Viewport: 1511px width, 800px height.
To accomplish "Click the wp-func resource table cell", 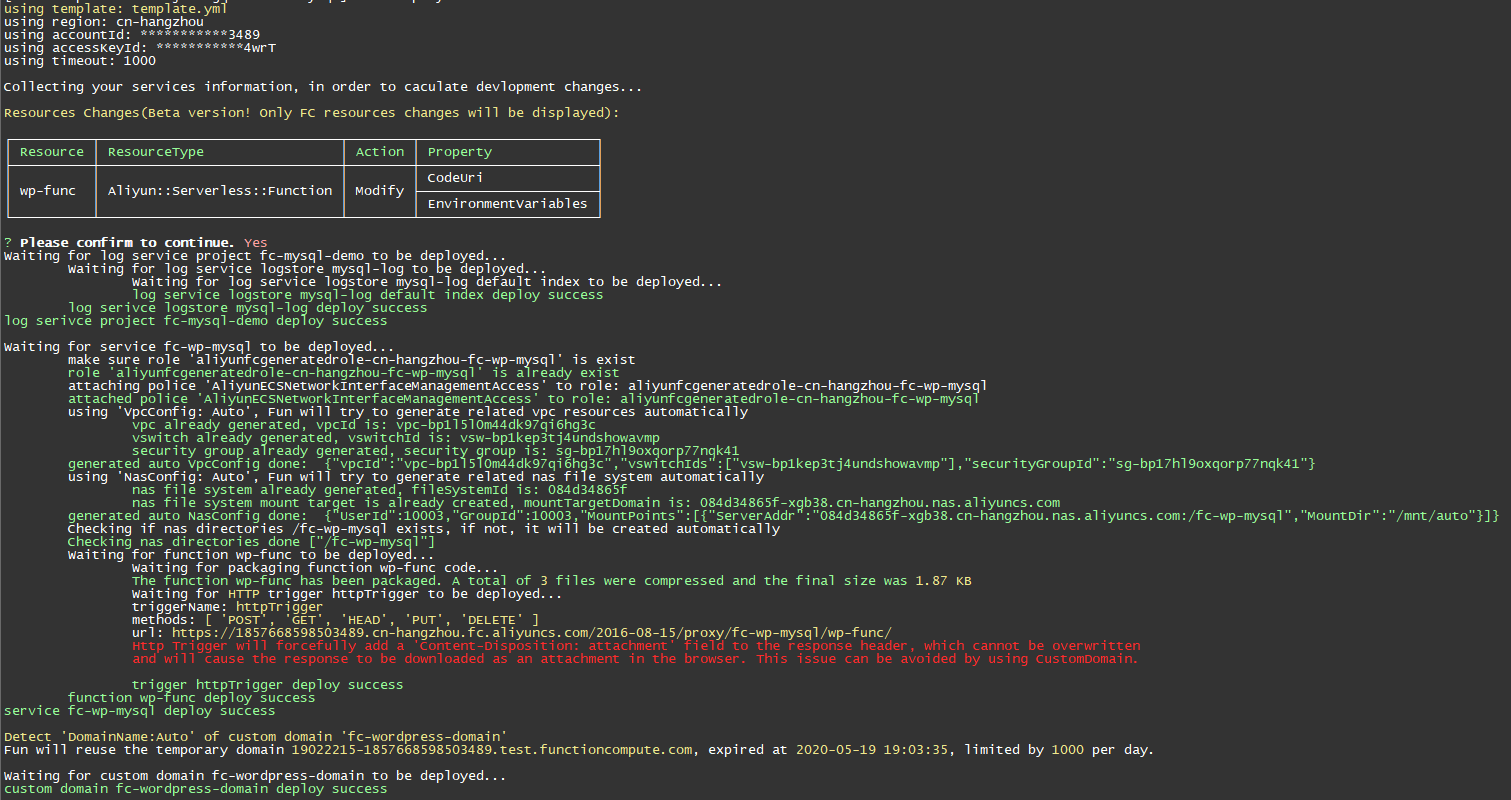I will pos(48,191).
